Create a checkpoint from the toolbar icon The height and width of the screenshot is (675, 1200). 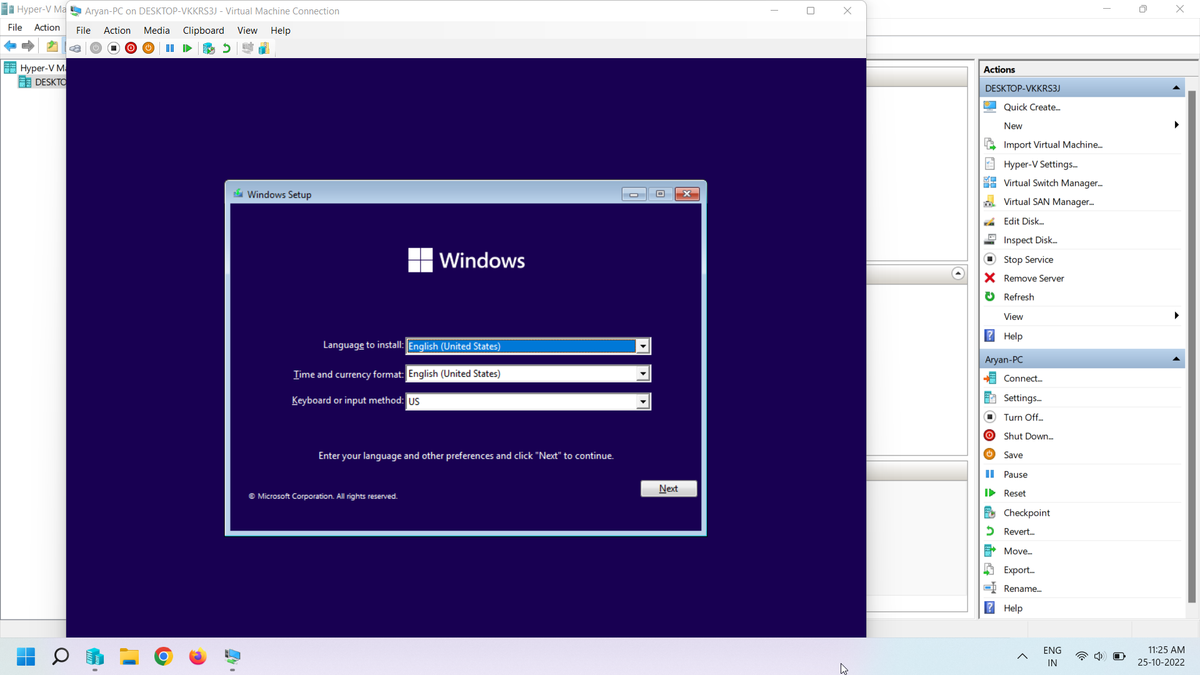(x=208, y=48)
